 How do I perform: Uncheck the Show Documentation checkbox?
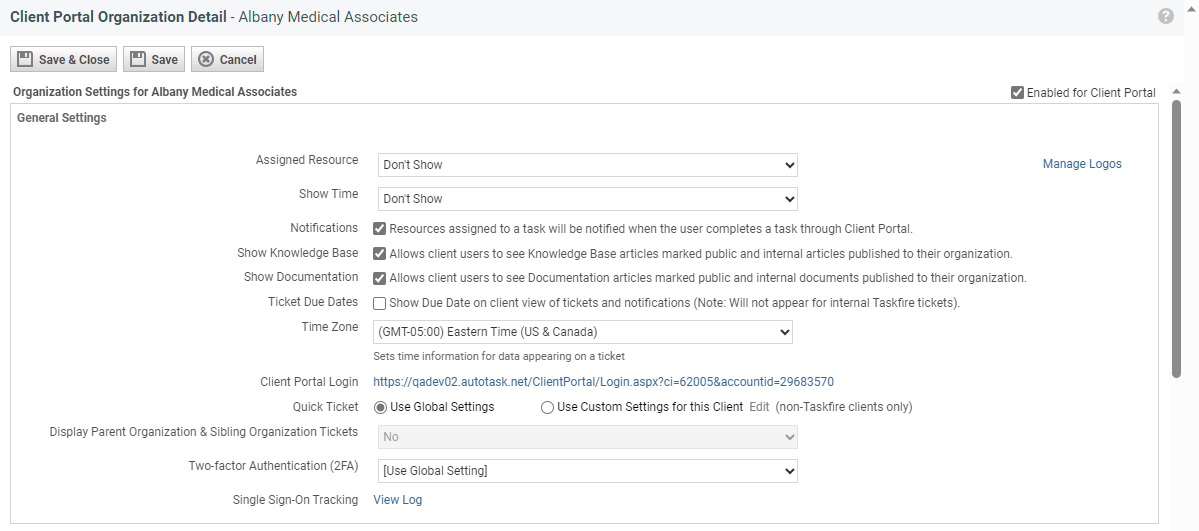[x=380, y=278]
